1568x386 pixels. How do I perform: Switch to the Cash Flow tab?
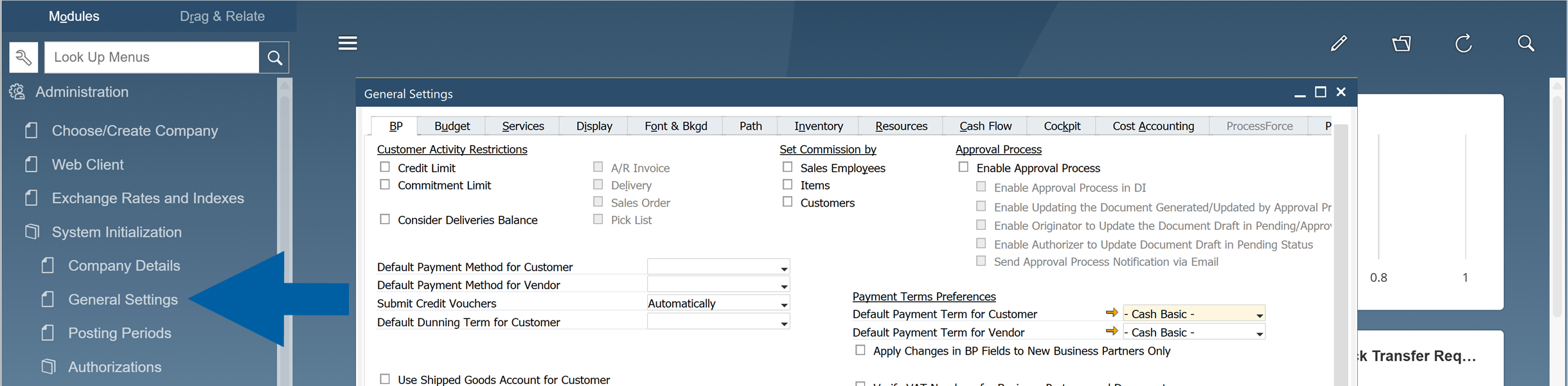pos(985,126)
